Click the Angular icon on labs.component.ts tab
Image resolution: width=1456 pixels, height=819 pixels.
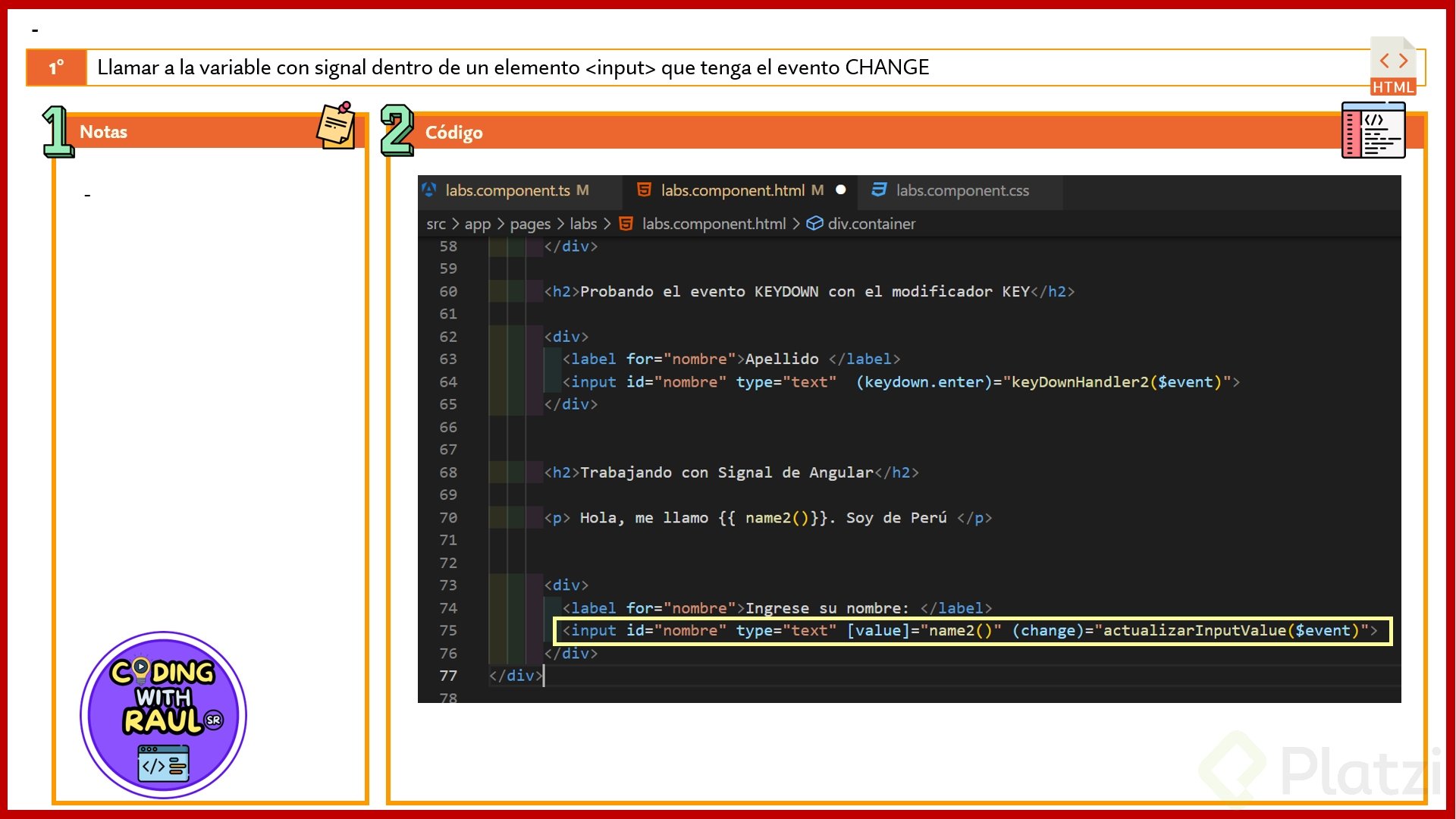click(x=429, y=190)
